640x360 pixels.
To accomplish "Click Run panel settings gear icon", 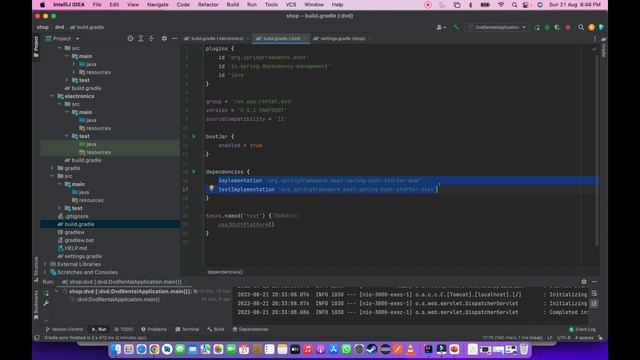I will pos(584,282).
